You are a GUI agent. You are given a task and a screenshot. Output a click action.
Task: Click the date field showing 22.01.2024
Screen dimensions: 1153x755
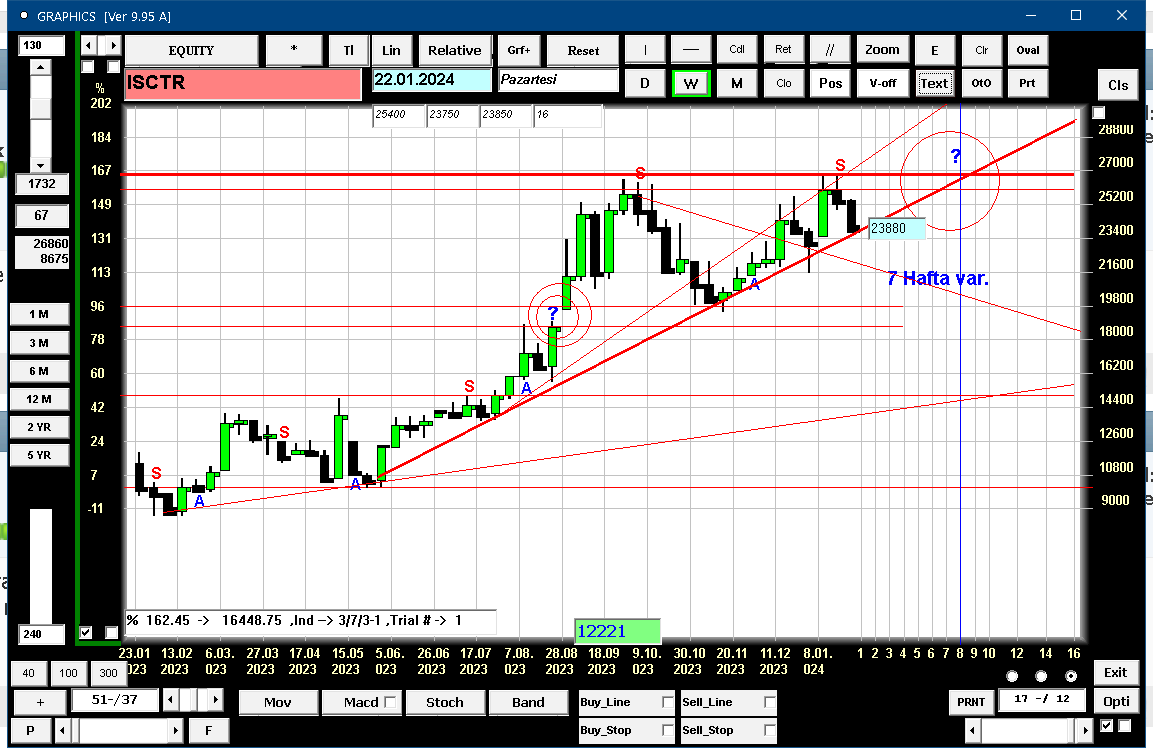pos(431,80)
